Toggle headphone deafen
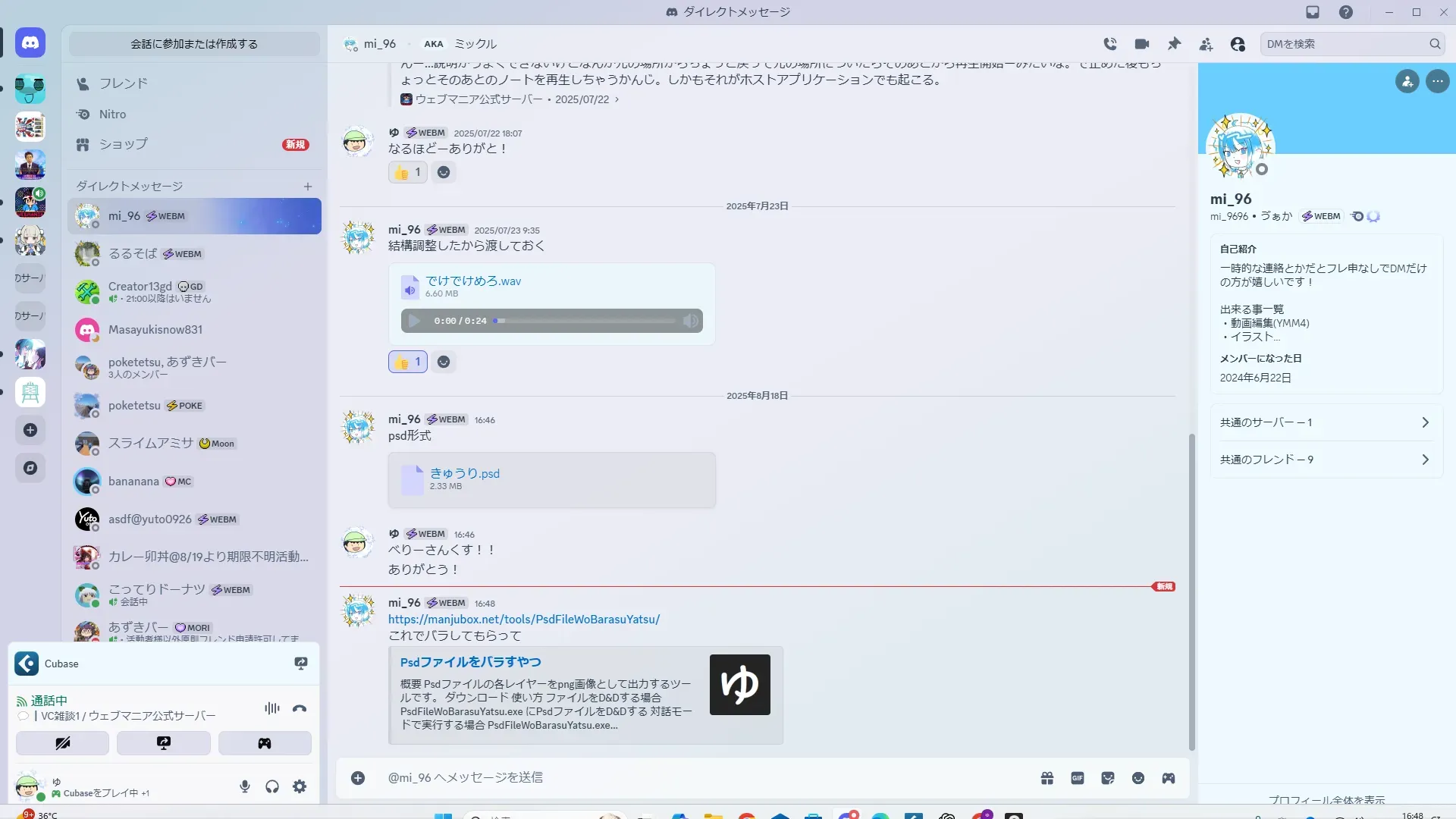This screenshot has height=819, width=1456. pyautogui.click(x=272, y=786)
